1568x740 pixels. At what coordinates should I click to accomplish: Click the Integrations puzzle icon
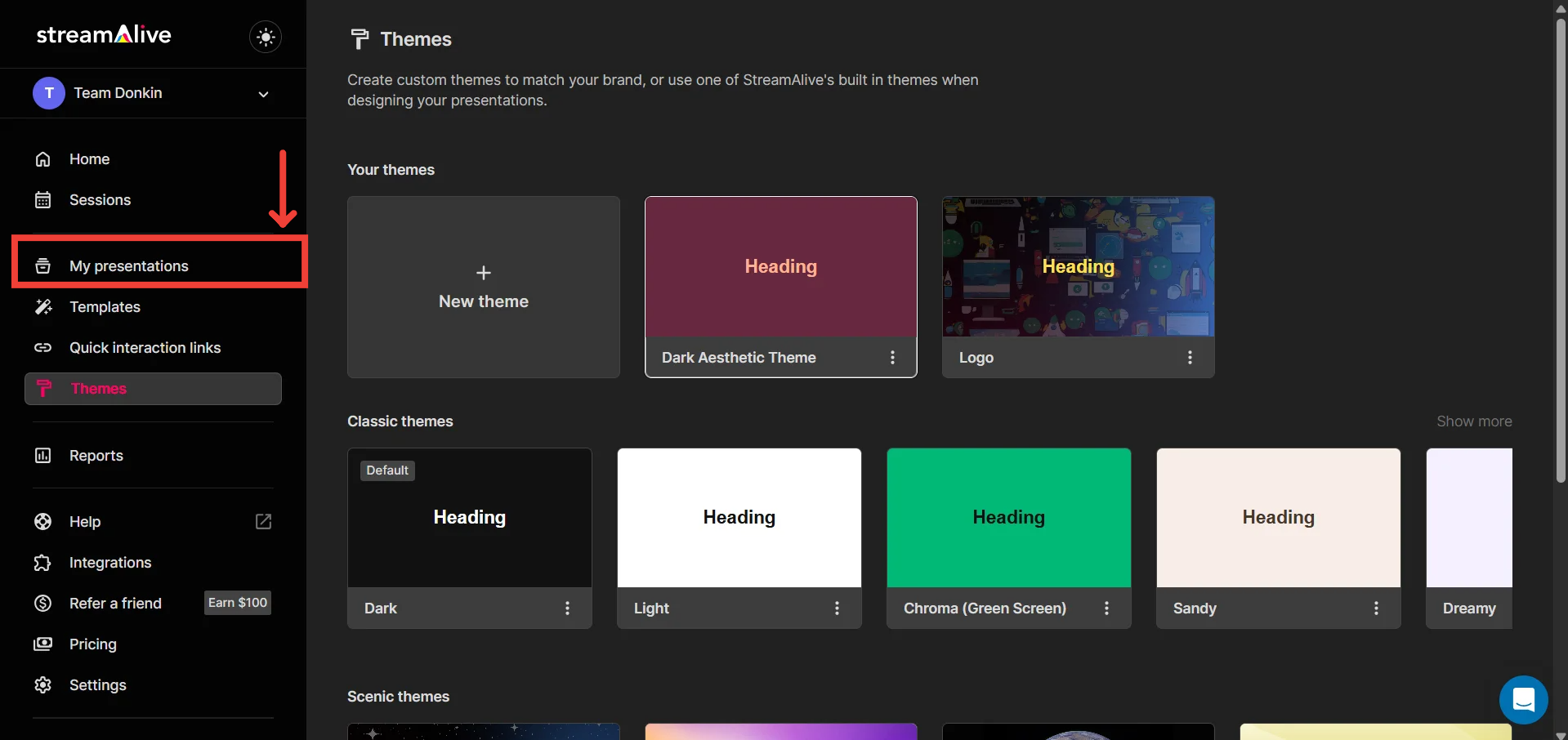point(43,563)
